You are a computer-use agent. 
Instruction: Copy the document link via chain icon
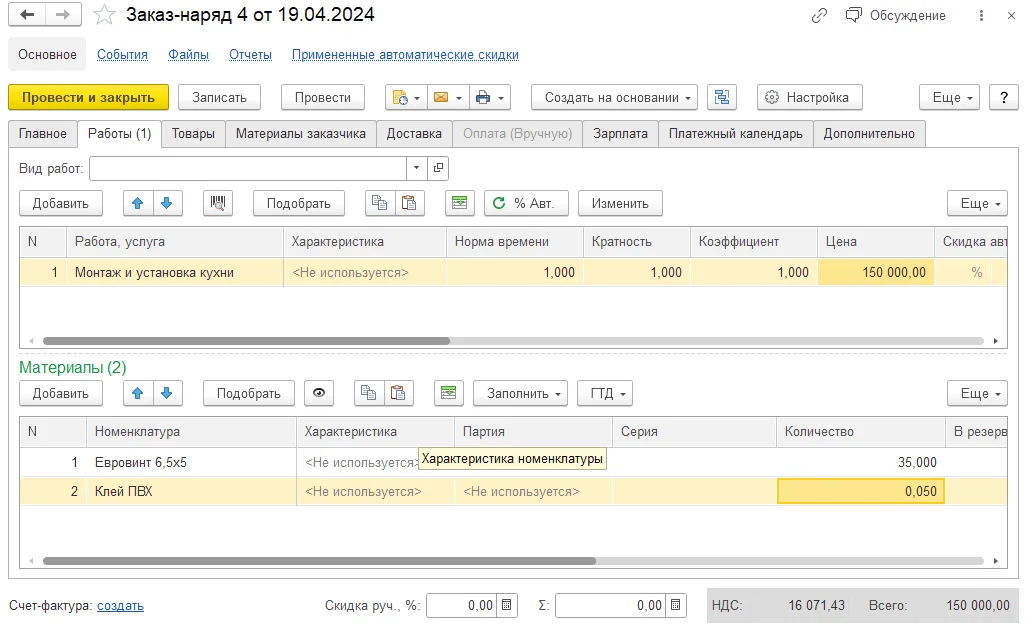tap(819, 16)
